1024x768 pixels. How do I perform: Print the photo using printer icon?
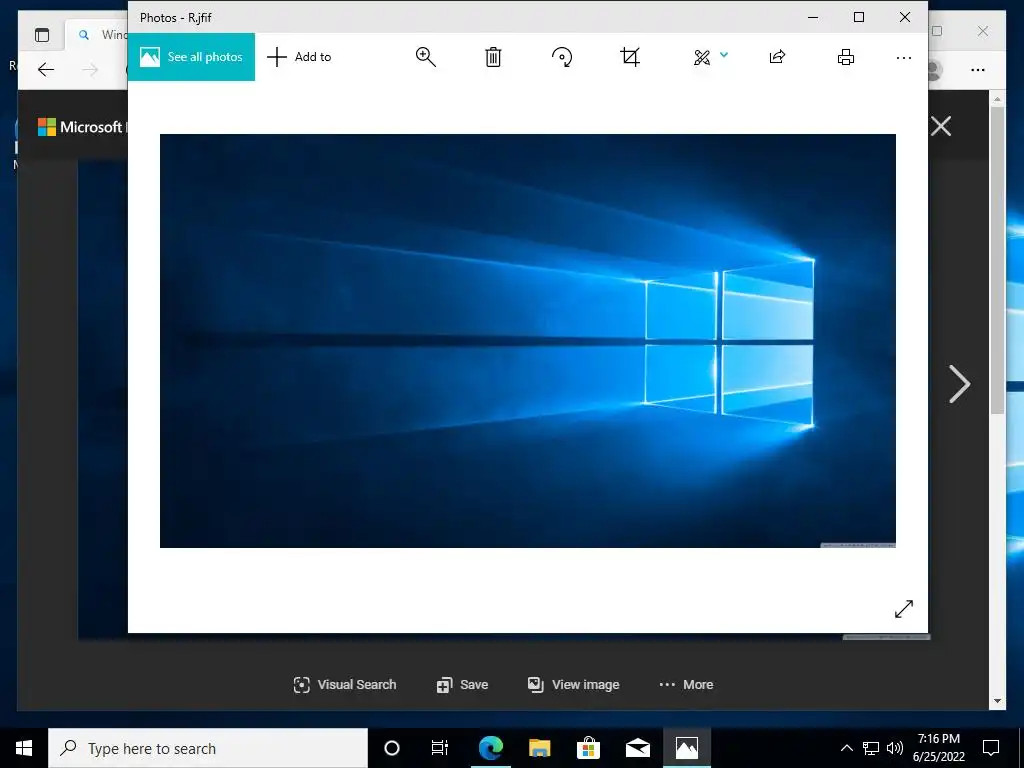(x=846, y=57)
